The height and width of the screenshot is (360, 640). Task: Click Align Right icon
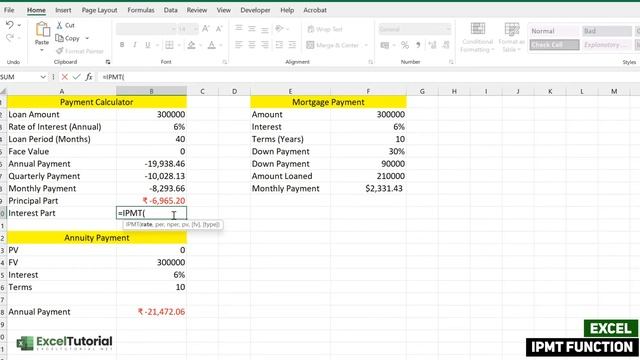tap(265, 45)
